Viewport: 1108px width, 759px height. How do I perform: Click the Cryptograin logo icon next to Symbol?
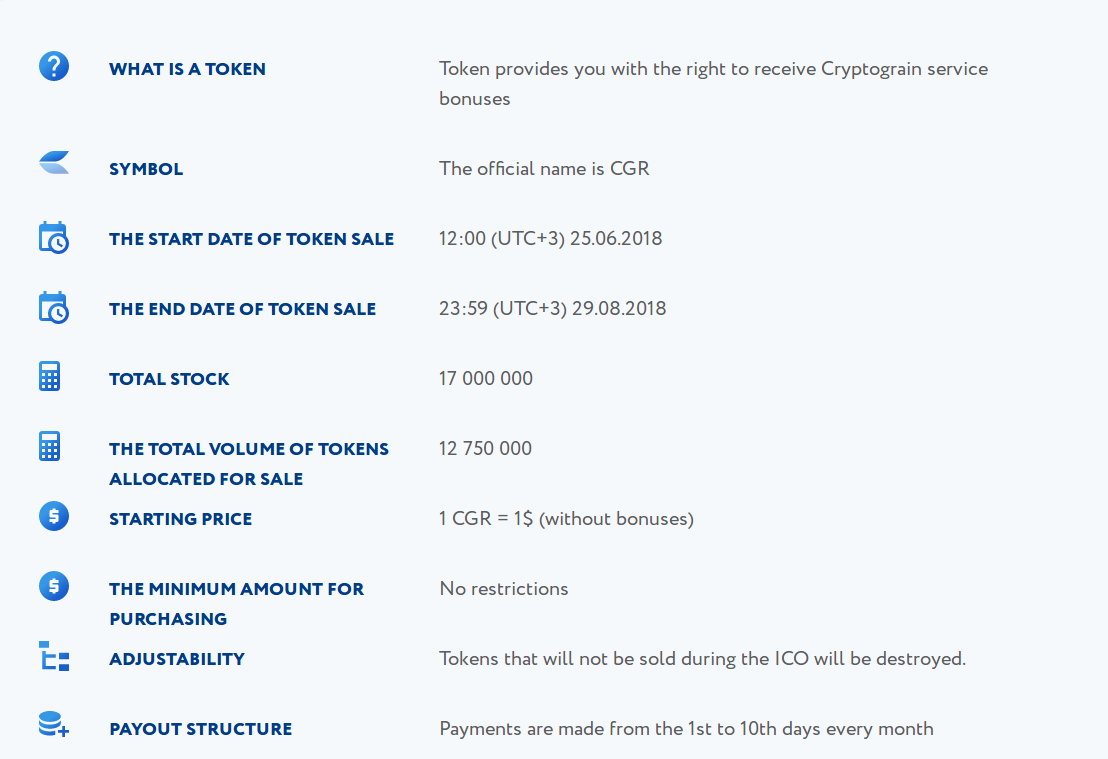coord(54,163)
